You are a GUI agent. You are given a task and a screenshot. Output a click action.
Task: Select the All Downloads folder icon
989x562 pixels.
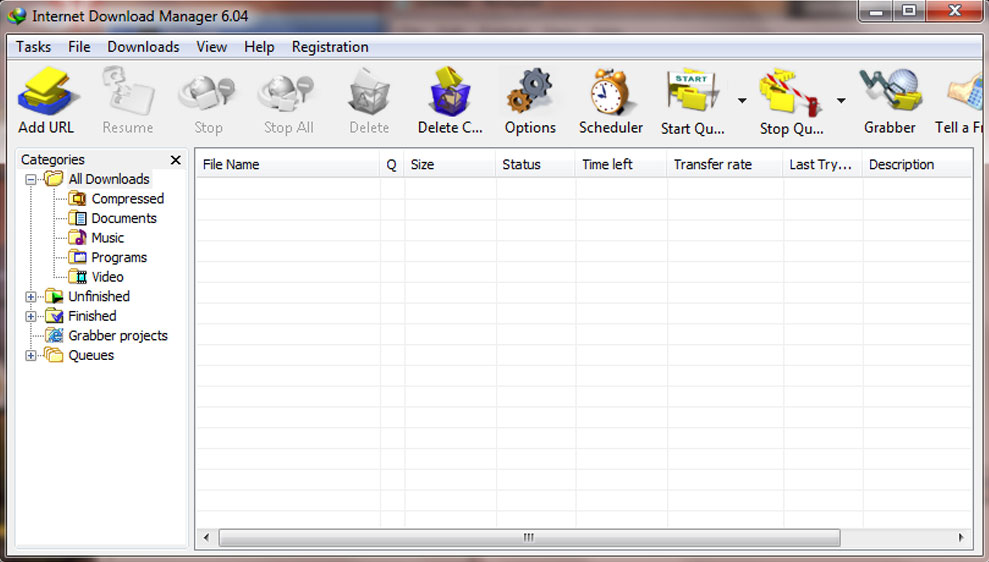(x=54, y=179)
